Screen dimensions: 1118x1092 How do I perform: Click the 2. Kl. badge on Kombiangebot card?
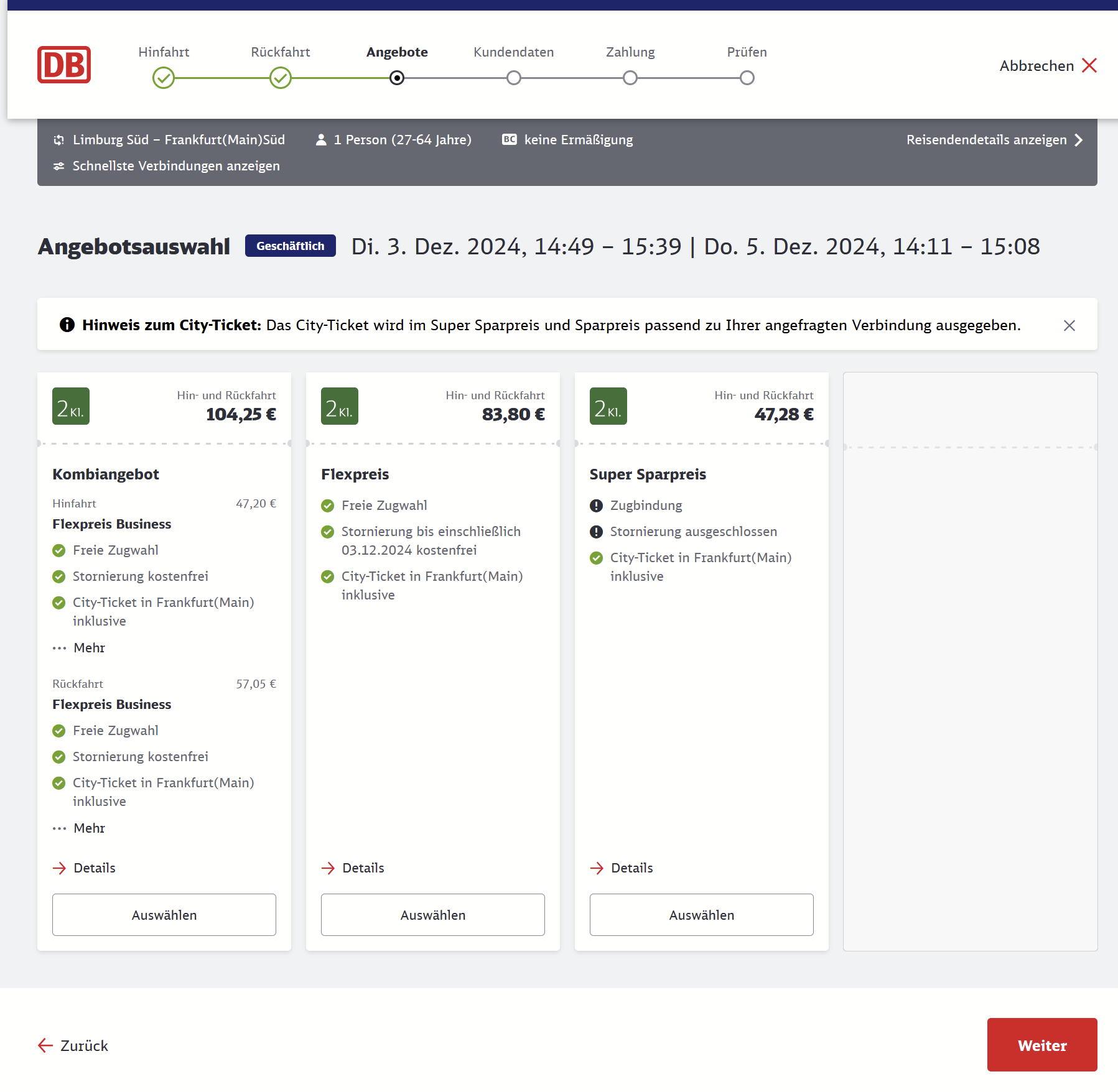[71, 406]
